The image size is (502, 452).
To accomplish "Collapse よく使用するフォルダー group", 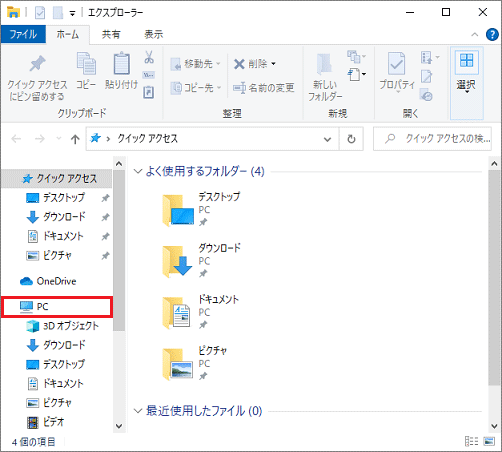I will coord(138,171).
